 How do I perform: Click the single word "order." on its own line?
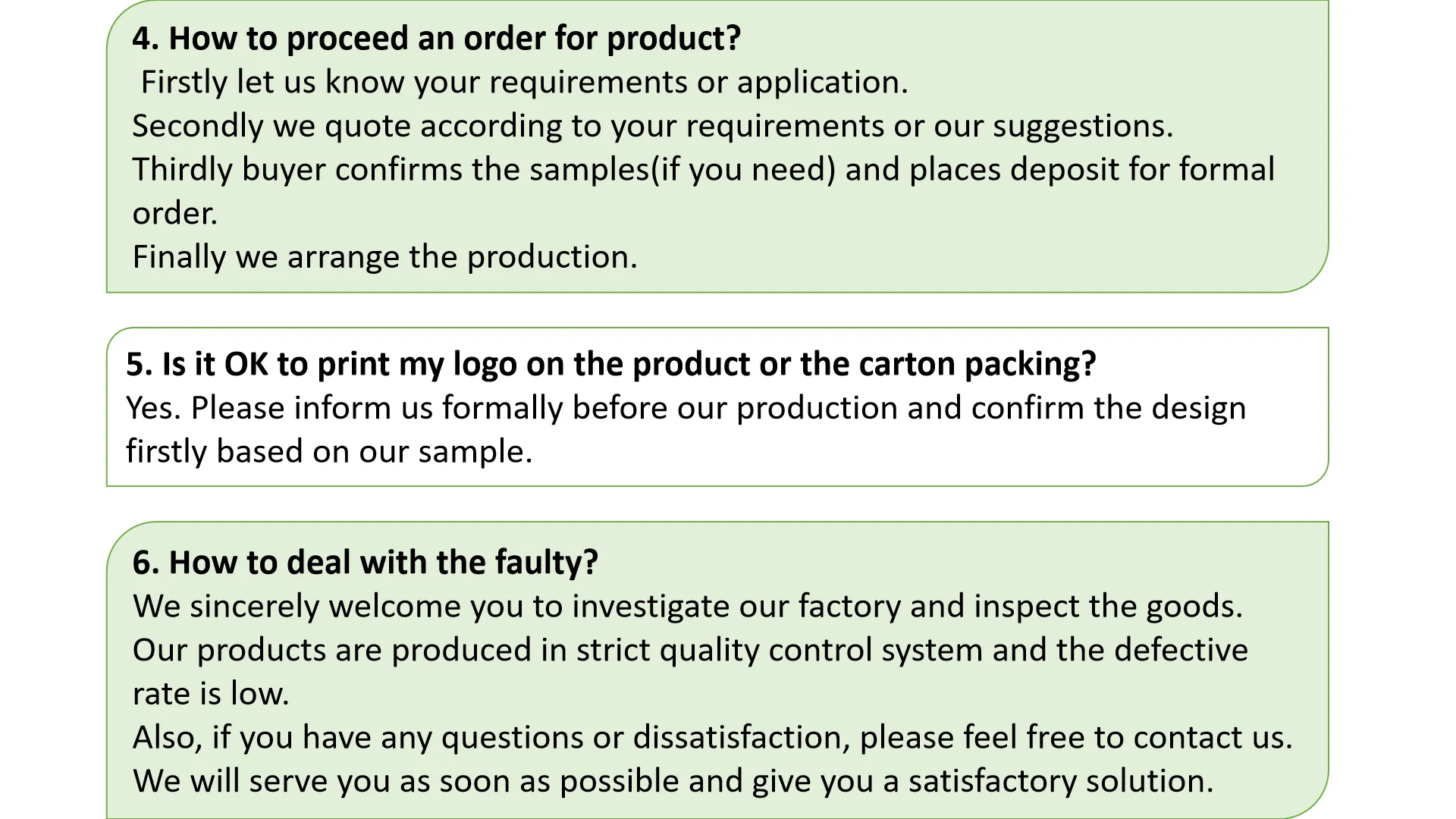pos(174,214)
